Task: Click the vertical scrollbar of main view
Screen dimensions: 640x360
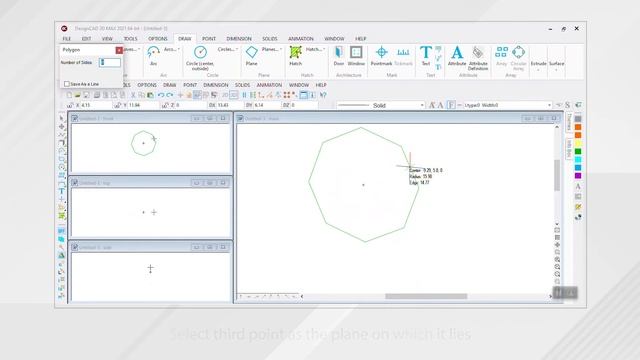Action: (x=557, y=176)
